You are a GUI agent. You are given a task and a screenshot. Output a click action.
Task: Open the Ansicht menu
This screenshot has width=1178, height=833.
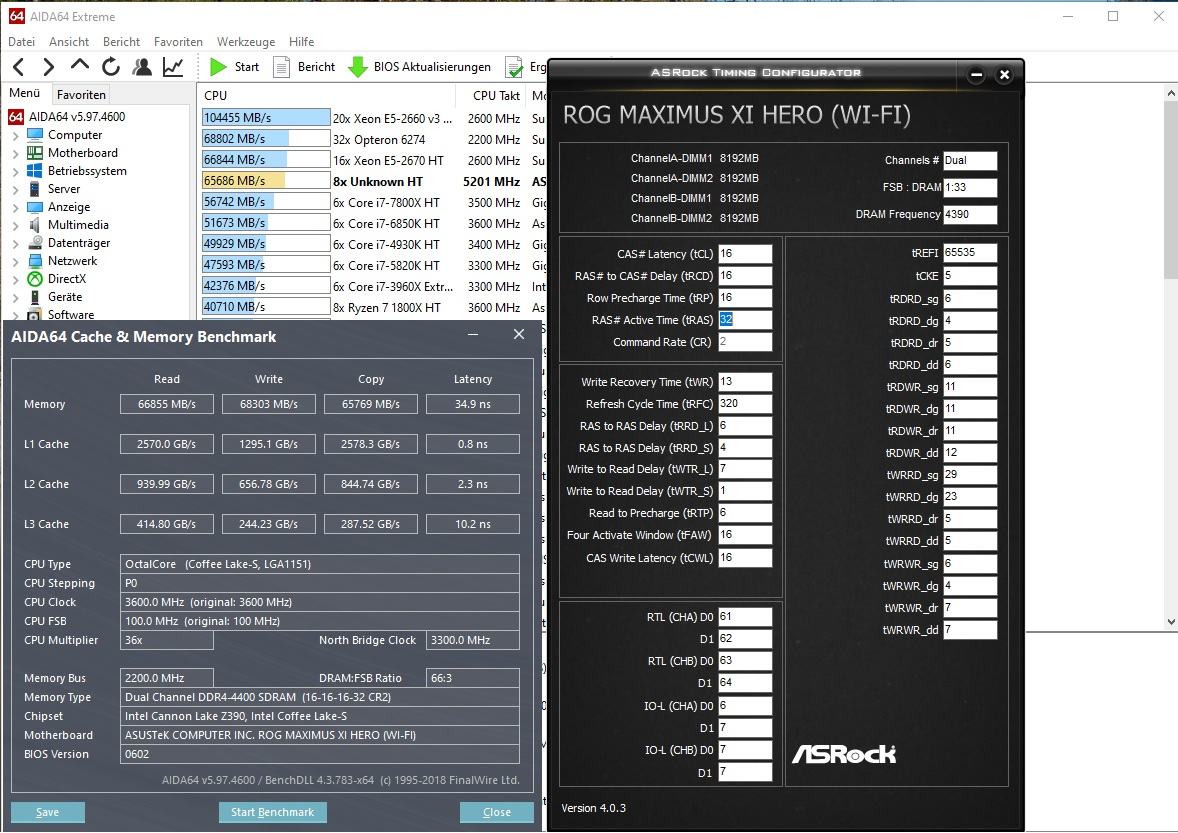pos(68,42)
